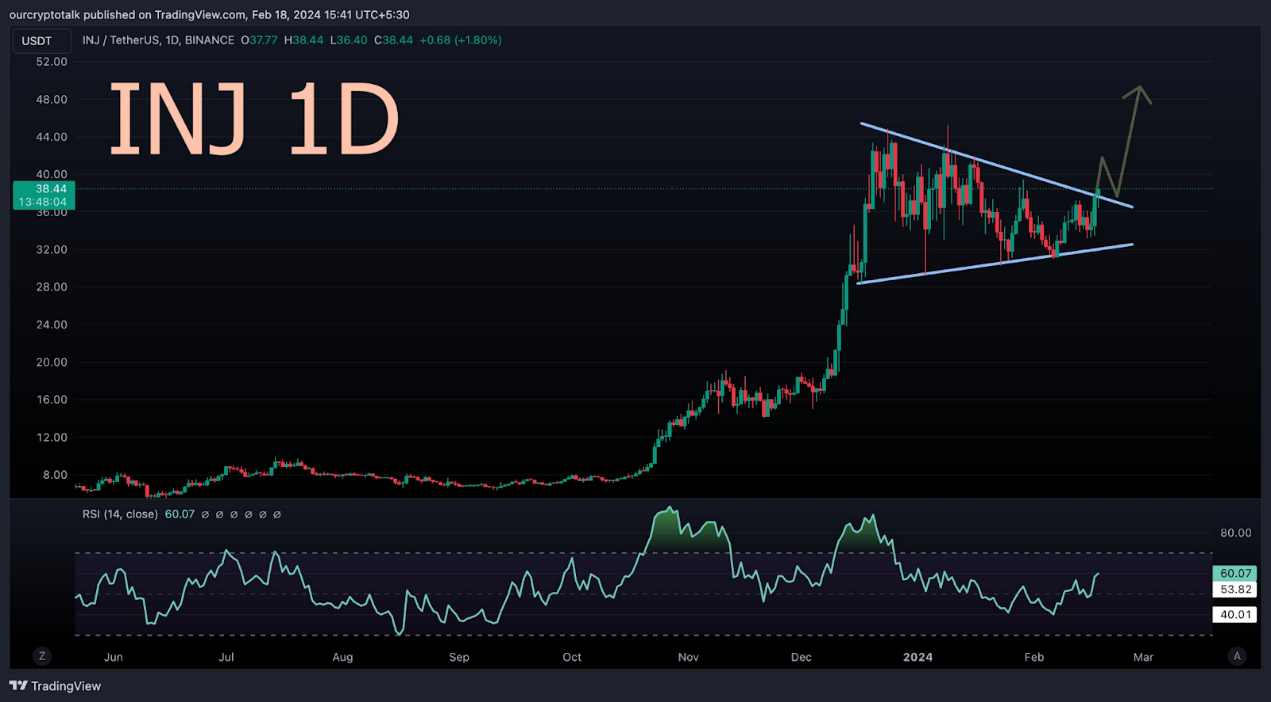Toggle auto scale with the A button
This screenshot has height=702, width=1271.
pos(1237,656)
